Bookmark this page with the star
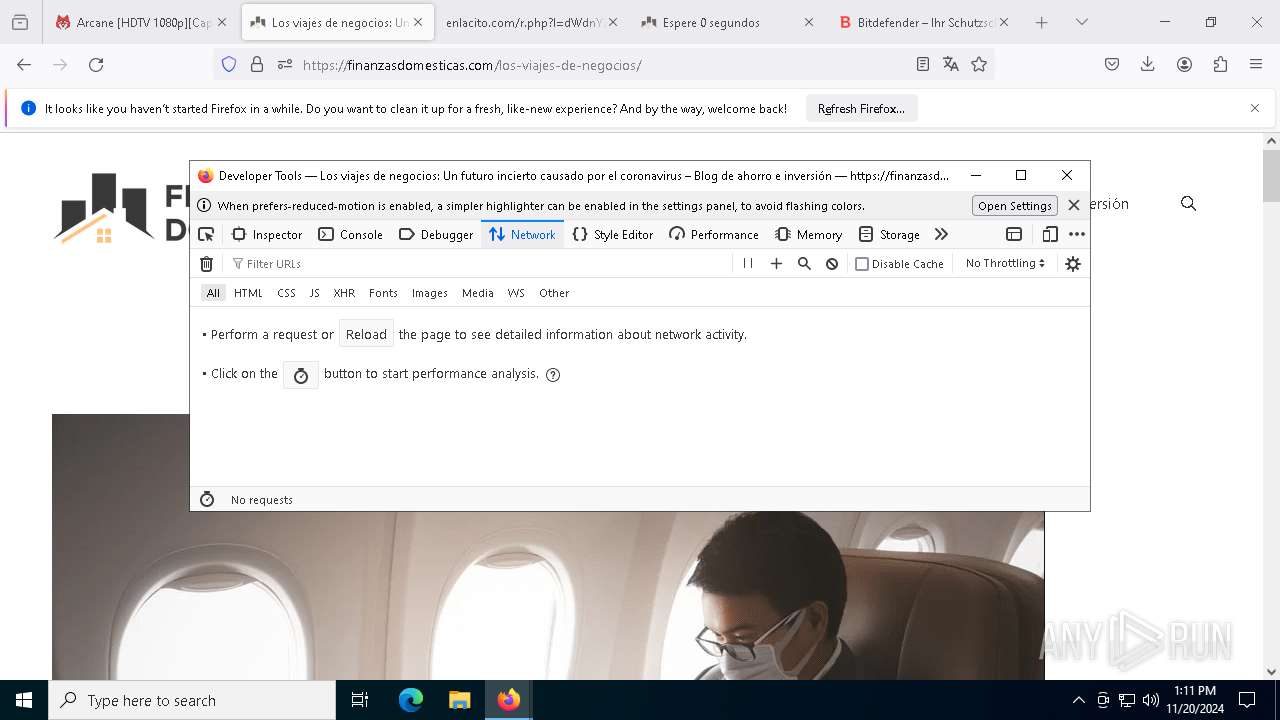Image resolution: width=1280 pixels, height=720 pixels. point(979,64)
